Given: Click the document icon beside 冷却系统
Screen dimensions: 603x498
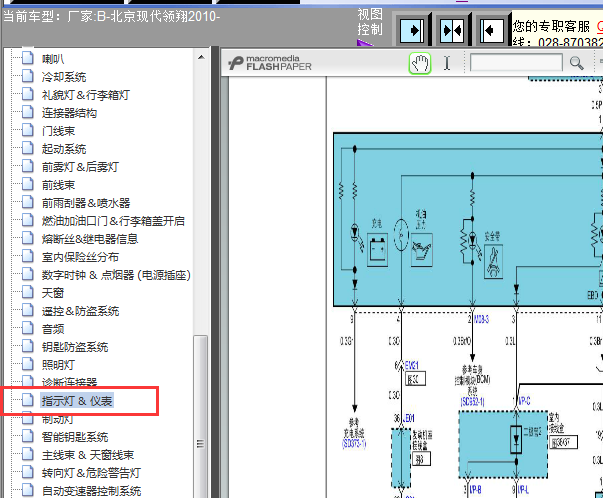Looking at the screenshot, I should pos(28,76).
